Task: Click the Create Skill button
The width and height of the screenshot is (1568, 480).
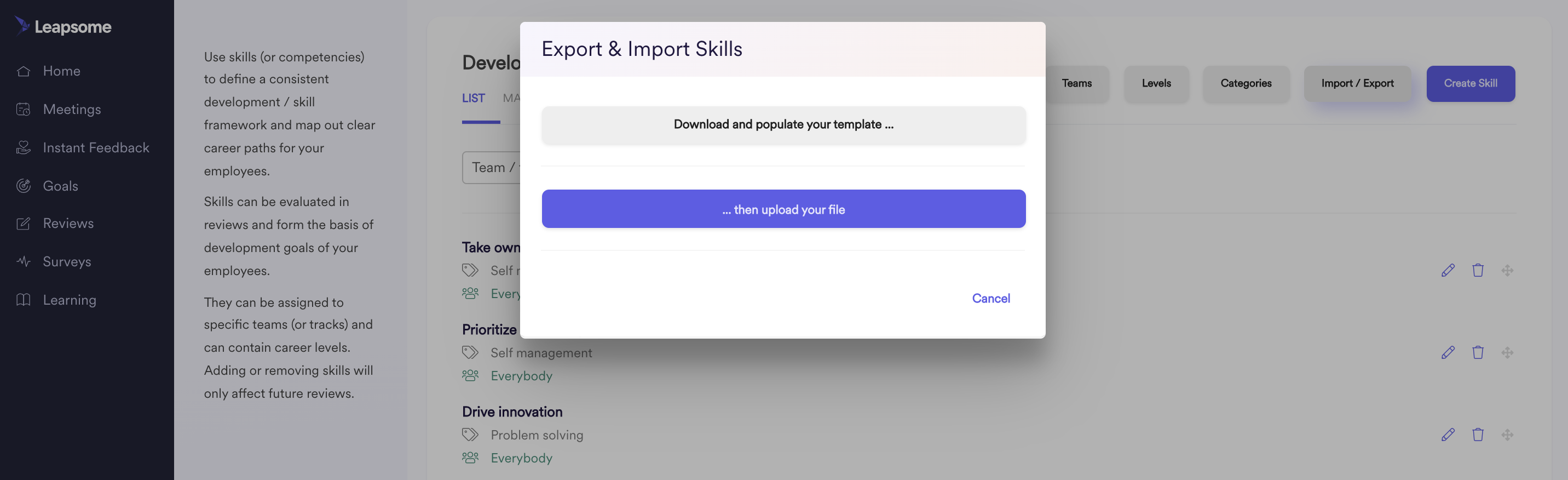Action: point(1470,83)
